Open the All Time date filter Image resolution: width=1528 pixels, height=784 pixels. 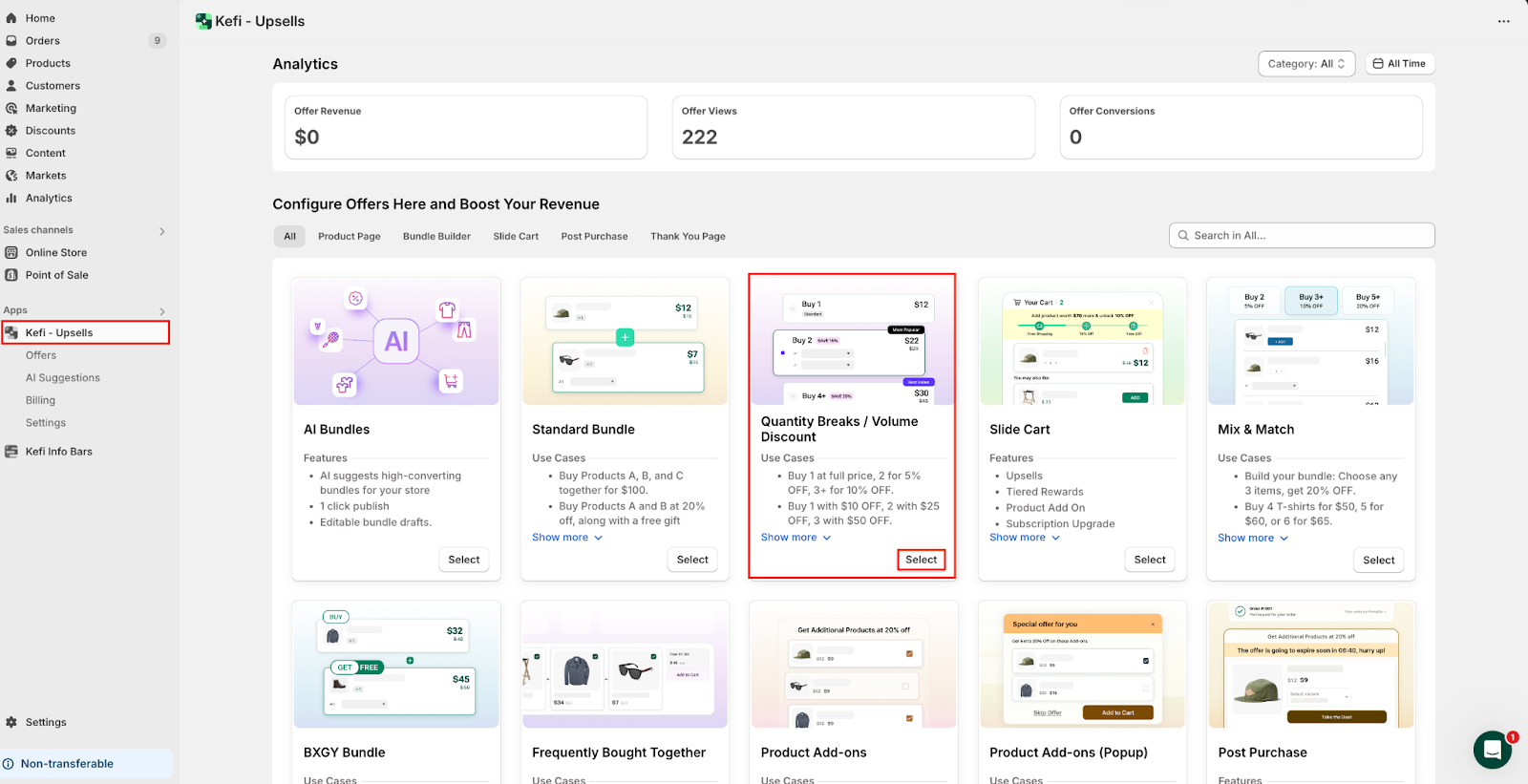pyautogui.click(x=1399, y=64)
